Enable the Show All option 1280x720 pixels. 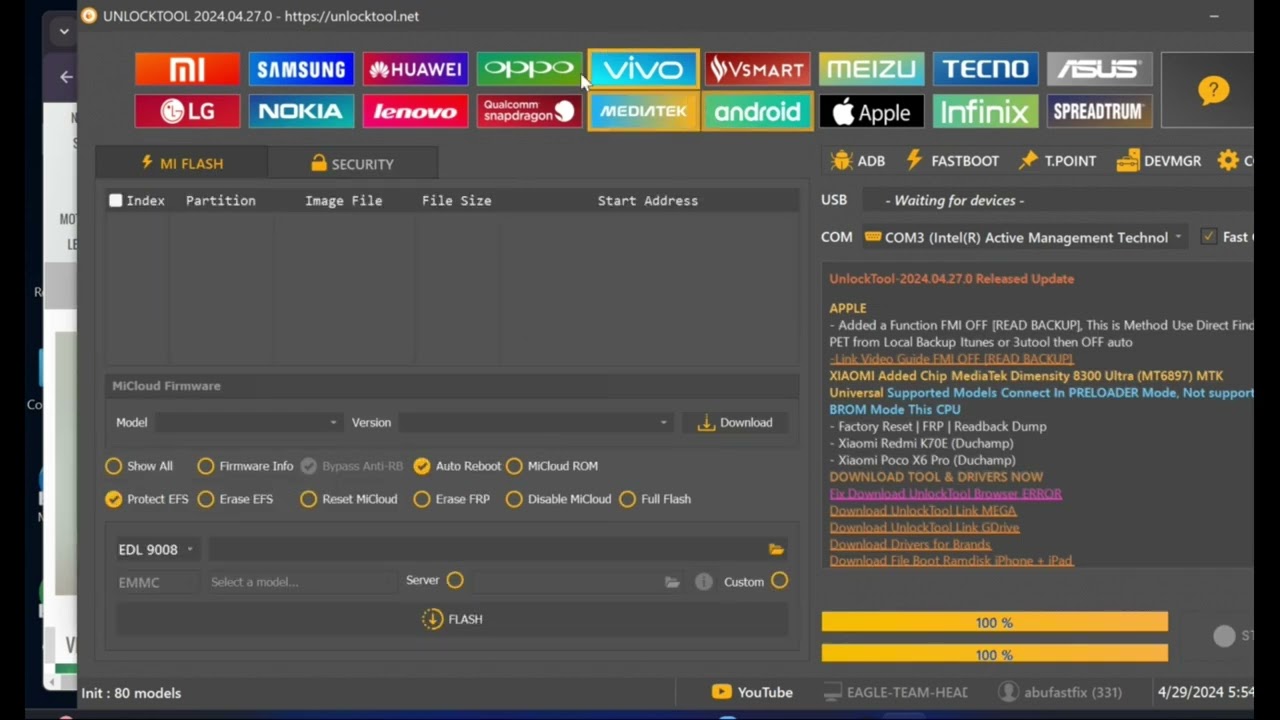pos(139,466)
